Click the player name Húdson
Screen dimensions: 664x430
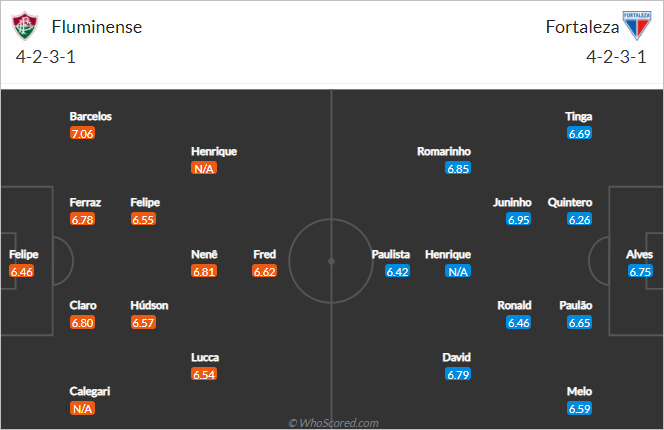[149, 305]
